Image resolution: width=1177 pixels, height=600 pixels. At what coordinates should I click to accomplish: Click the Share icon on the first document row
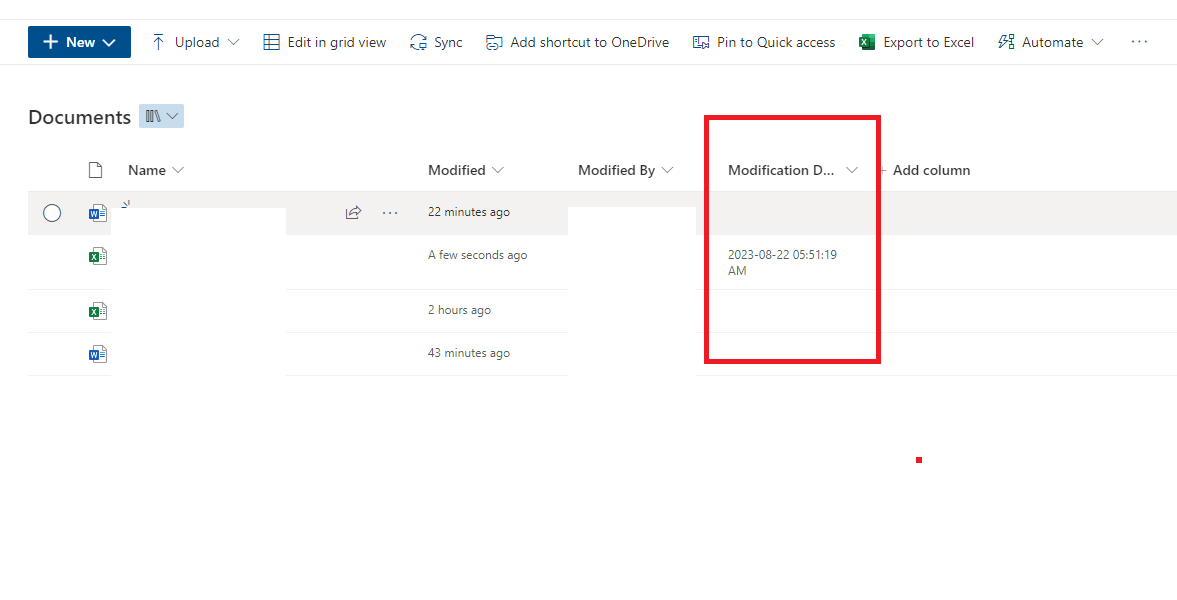click(353, 212)
